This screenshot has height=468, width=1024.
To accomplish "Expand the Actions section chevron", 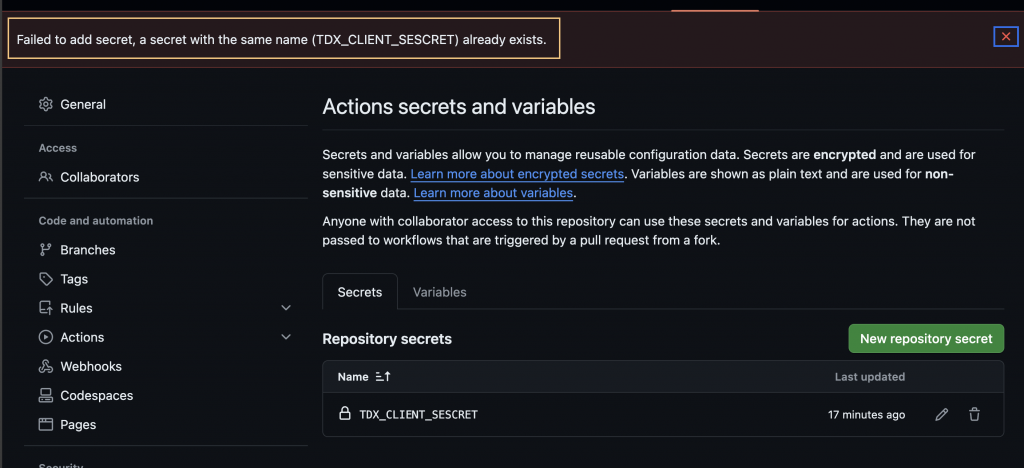I will click(286, 337).
